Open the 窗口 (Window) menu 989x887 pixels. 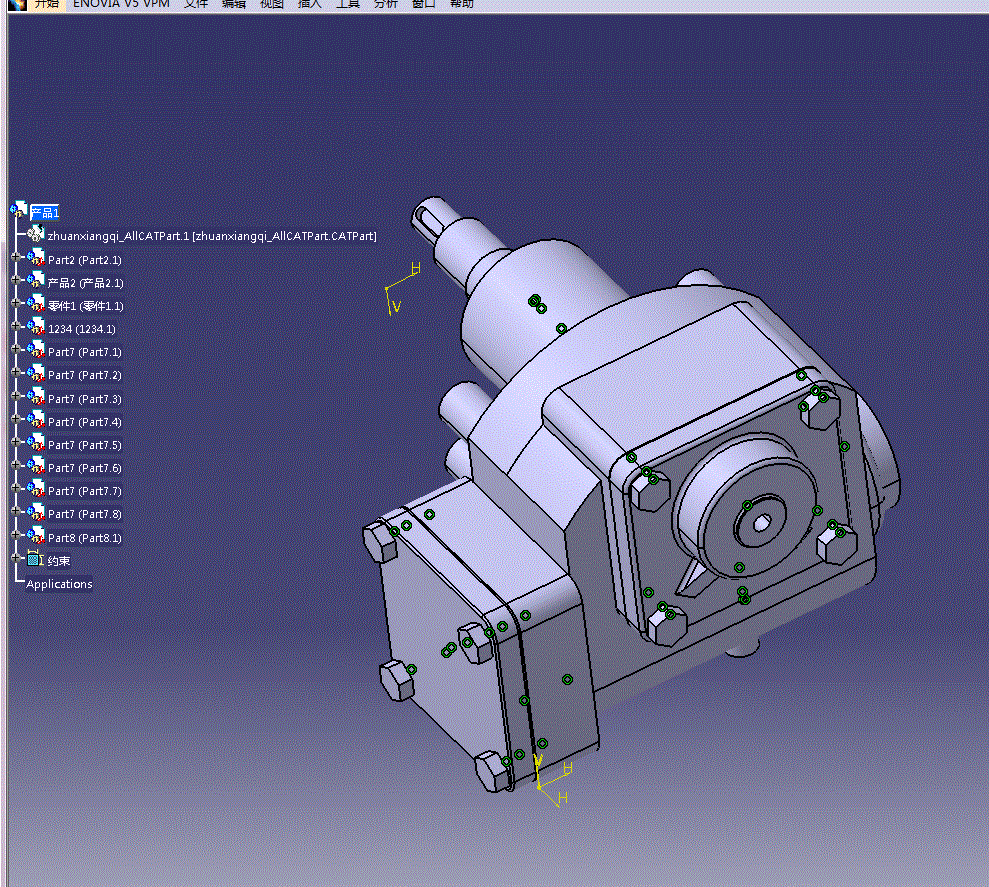coord(423,4)
